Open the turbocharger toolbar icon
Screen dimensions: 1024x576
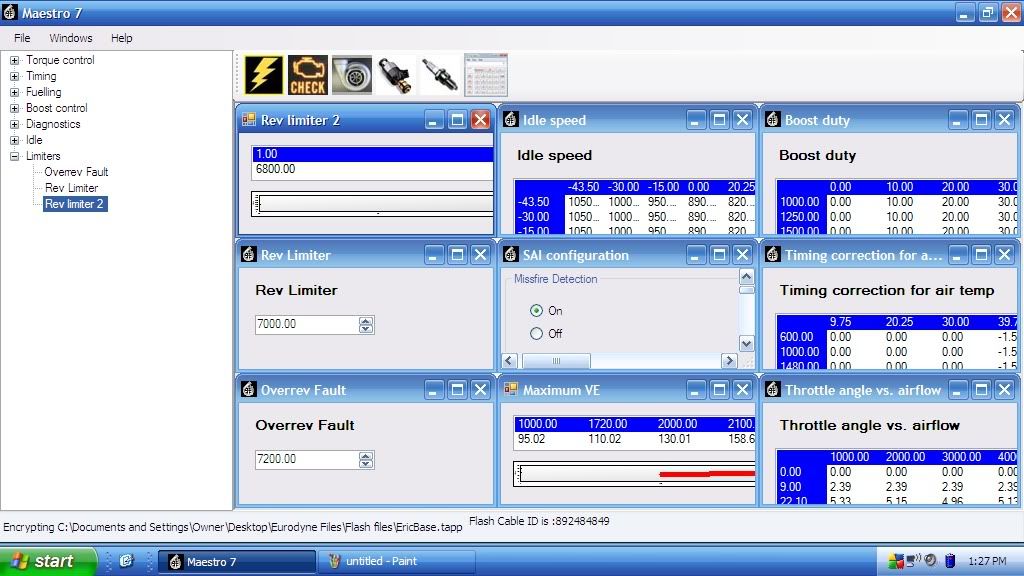click(x=352, y=75)
